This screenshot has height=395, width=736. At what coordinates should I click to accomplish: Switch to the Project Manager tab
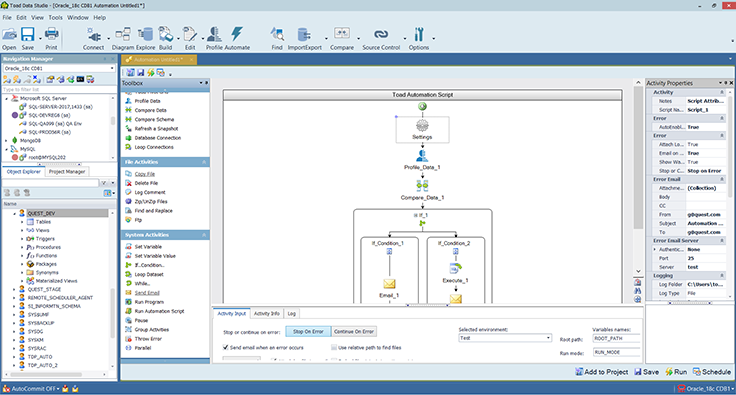click(67, 172)
